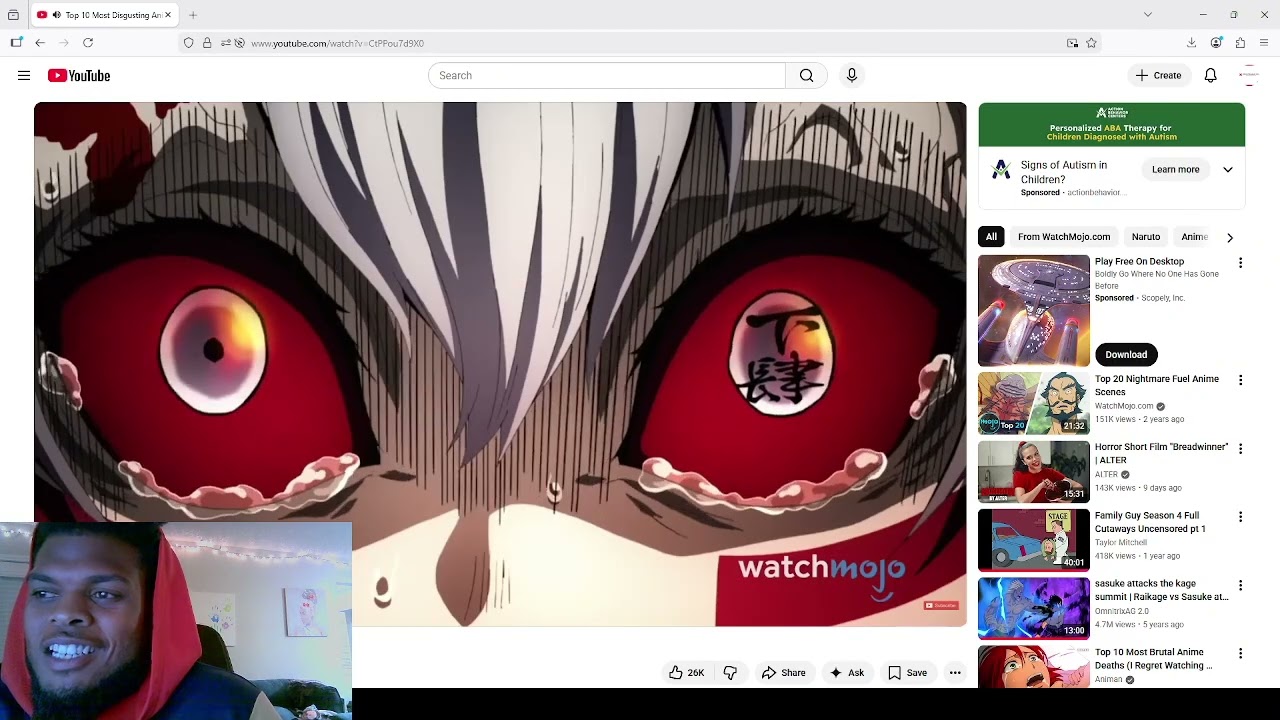Select the Naruto filter chip
The width and height of the screenshot is (1280, 720).
click(x=1146, y=237)
